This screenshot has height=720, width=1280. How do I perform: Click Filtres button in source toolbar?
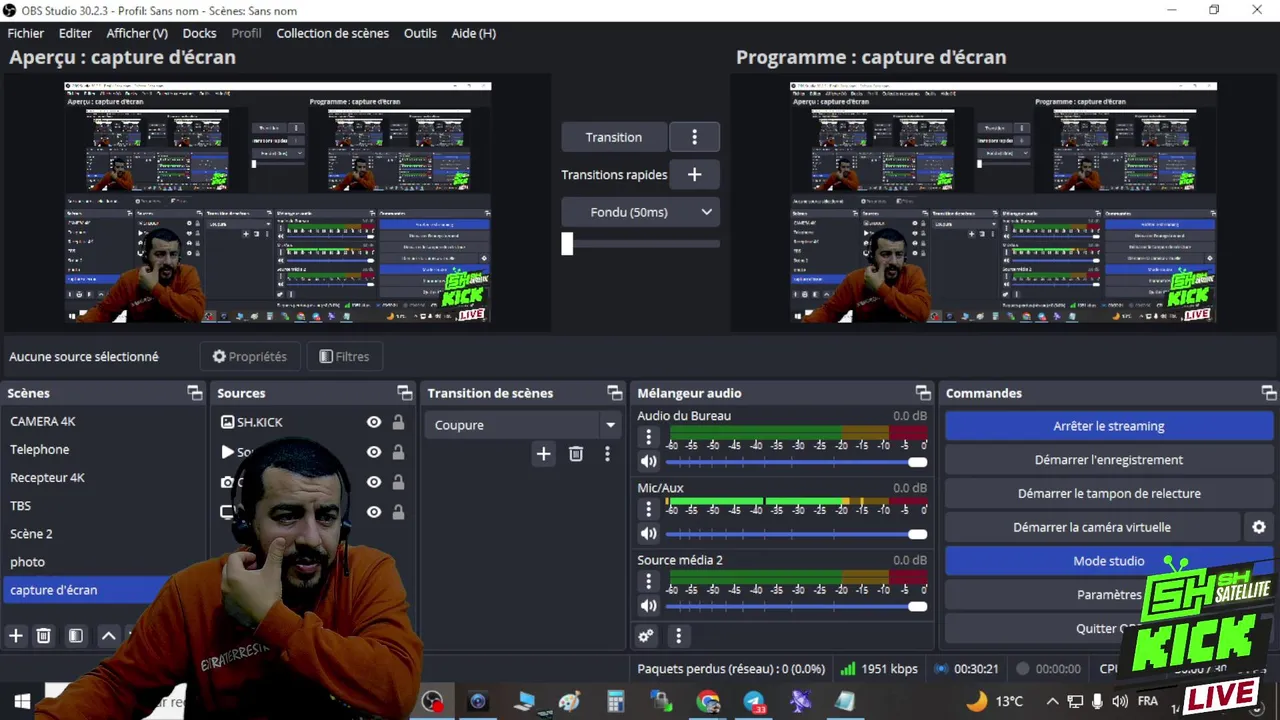344,356
